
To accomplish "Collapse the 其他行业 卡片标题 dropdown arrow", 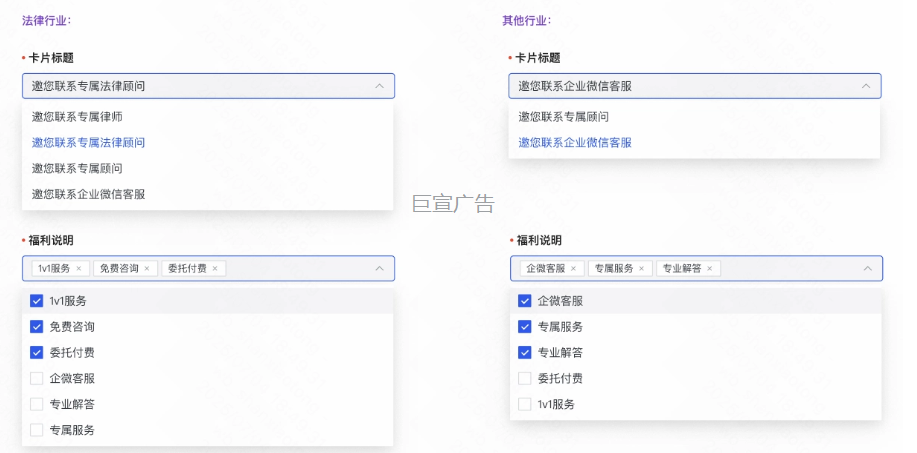I will point(866,86).
